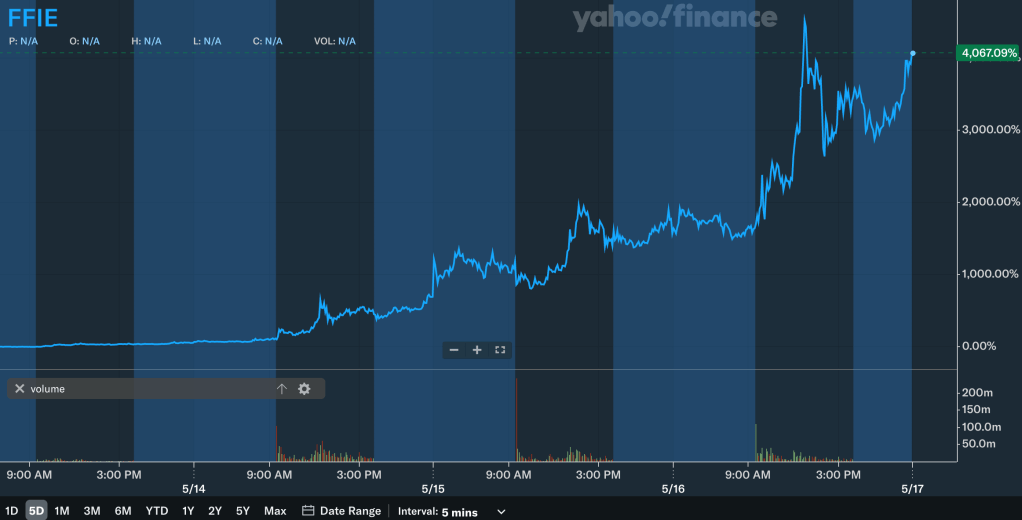Expand the Interval dropdown chevron
This screenshot has width=1022, height=520.
pyautogui.click(x=501, y=511)
